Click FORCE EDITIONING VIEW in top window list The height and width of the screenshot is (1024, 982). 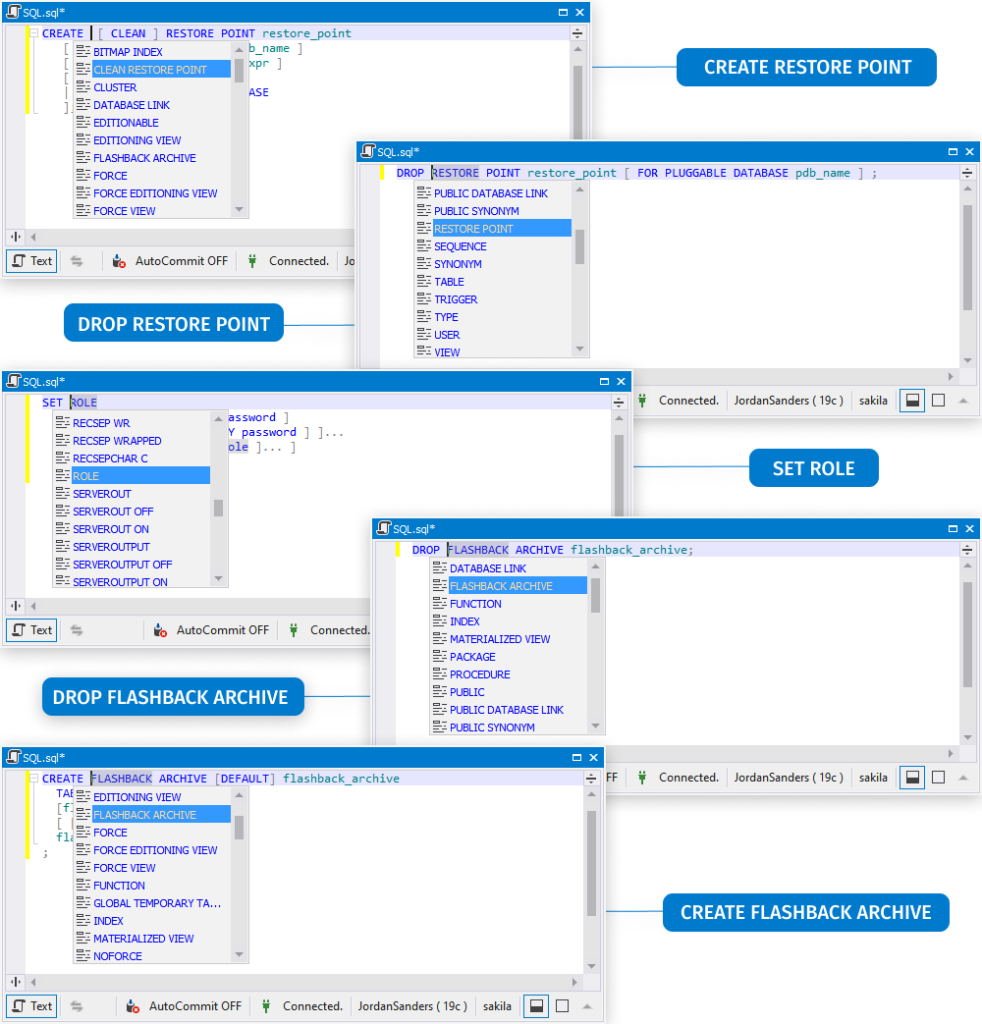point(153,193)
